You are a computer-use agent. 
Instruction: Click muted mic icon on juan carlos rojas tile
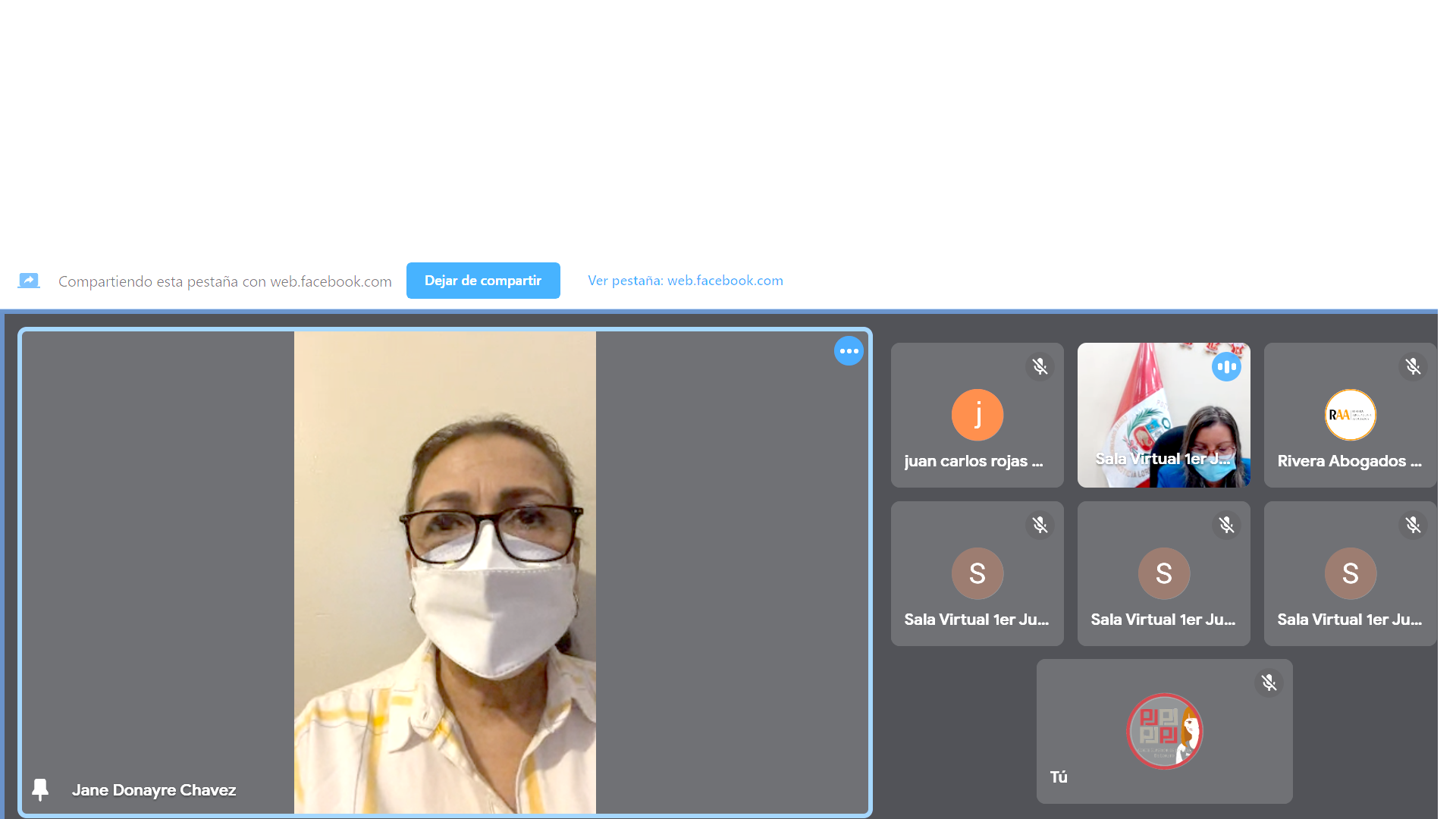click(1040, 367)
